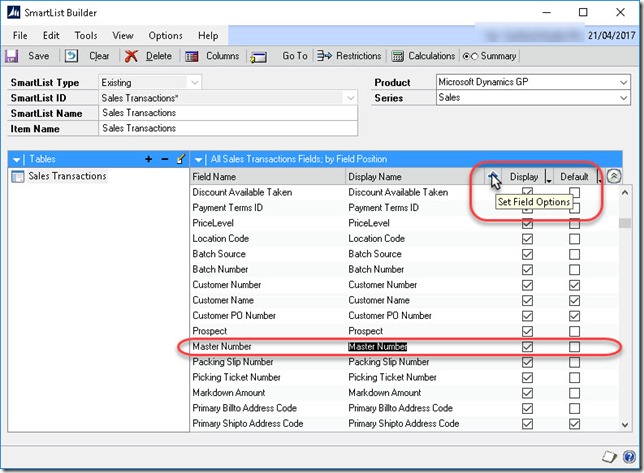Open the Series dropdown
Screen dimensions: 644x473
(x=623, y=98)
